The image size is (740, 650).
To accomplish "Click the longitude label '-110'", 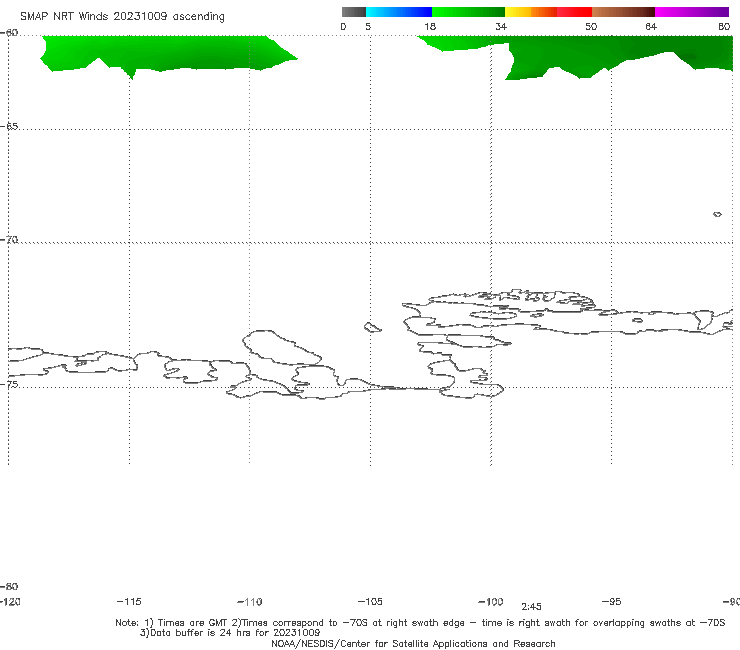I will point(250,602).
